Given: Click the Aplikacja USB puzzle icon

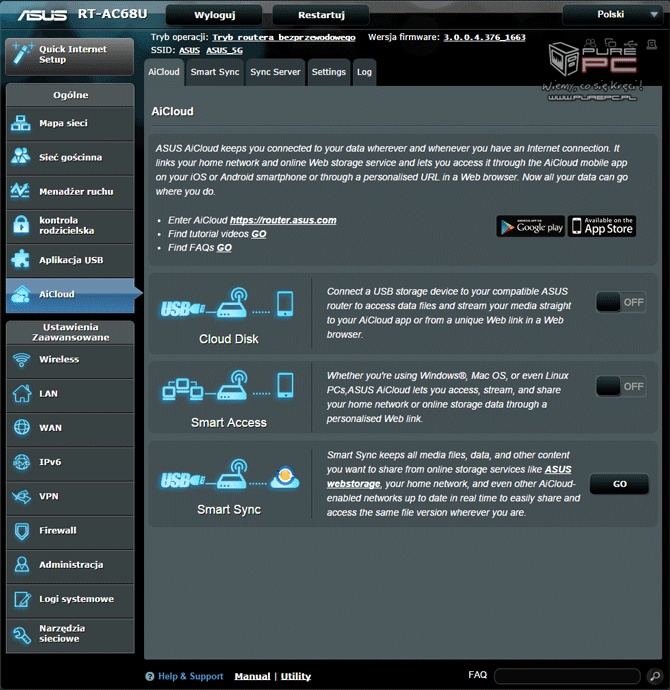Looking at the screenshot, I should [x=21, y=259].
